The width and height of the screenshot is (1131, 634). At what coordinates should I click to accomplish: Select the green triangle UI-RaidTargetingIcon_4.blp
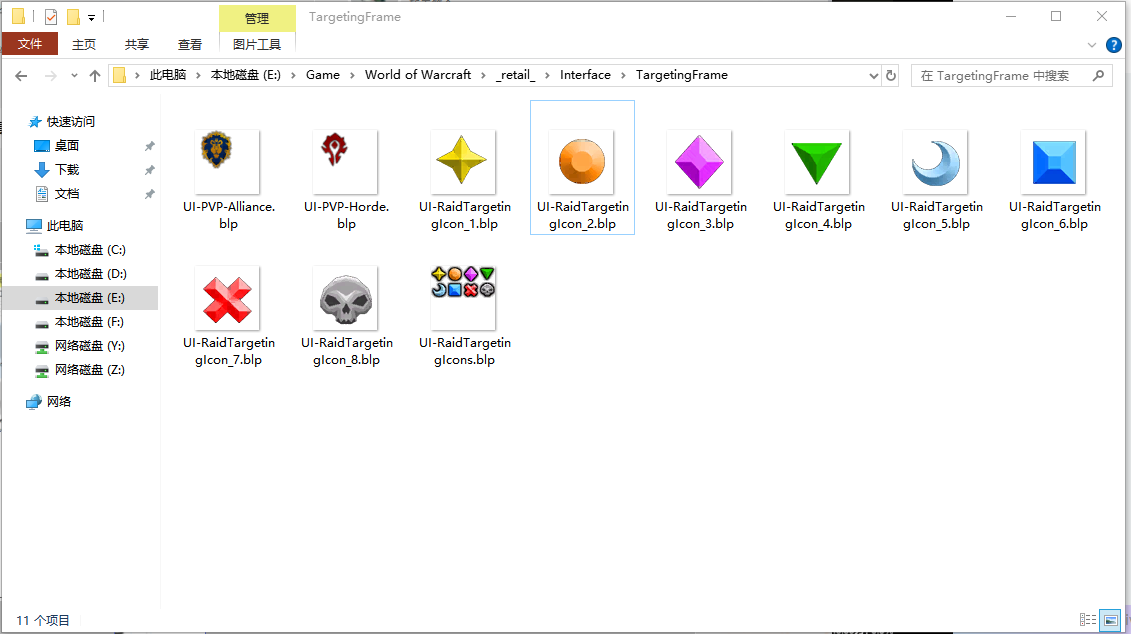click(817, 162)
